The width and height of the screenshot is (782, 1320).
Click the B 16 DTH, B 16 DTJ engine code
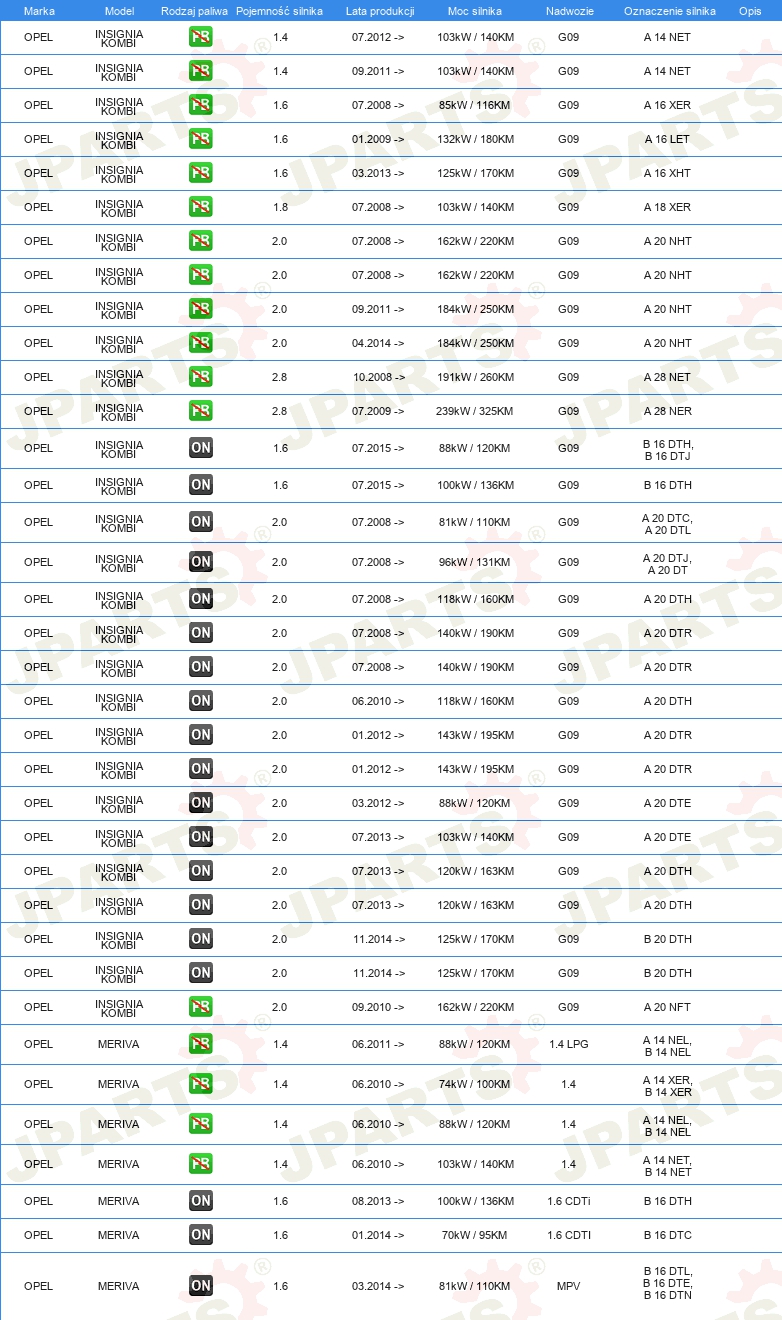667,450
